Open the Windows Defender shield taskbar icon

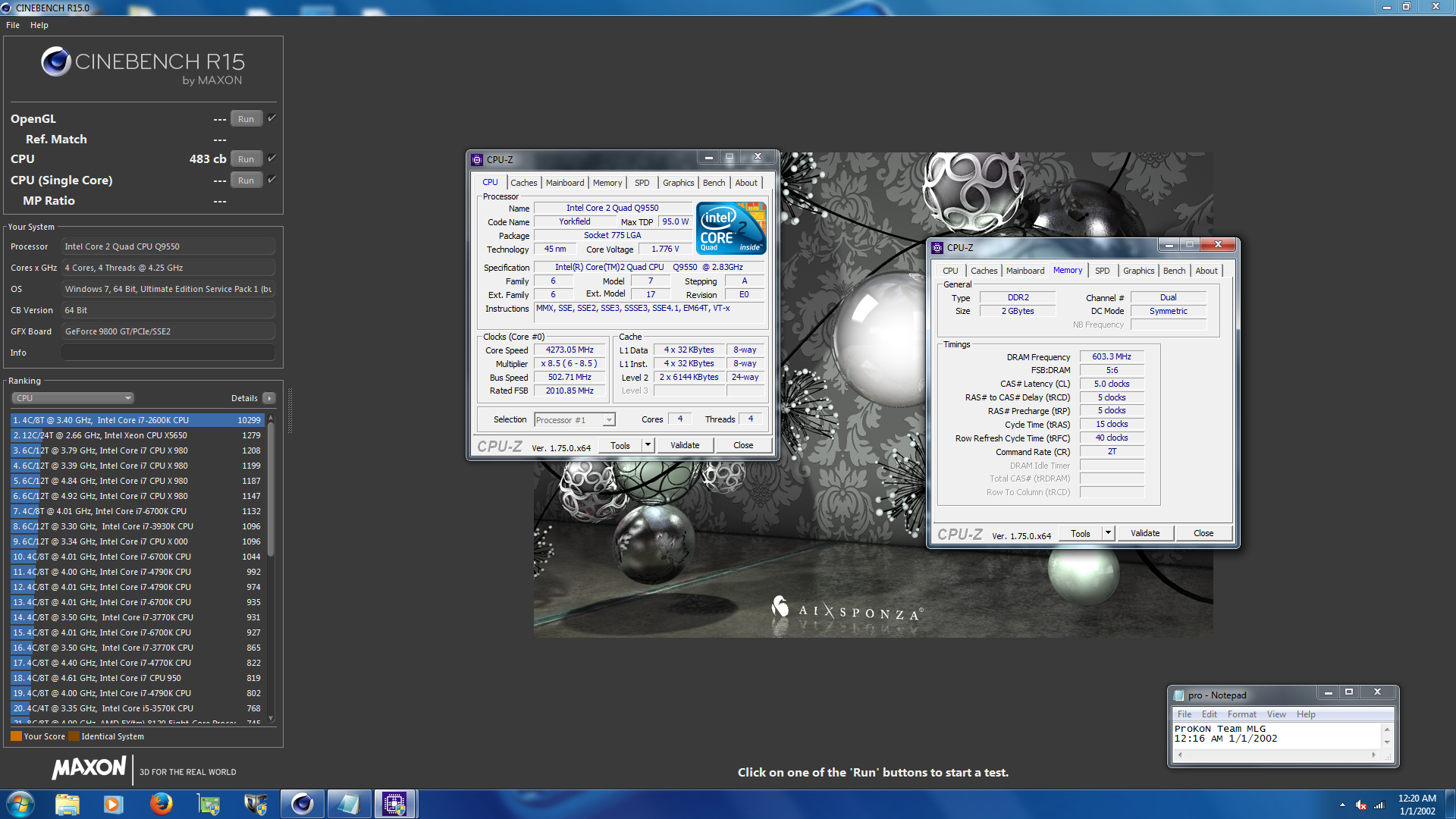coord(255,804)
